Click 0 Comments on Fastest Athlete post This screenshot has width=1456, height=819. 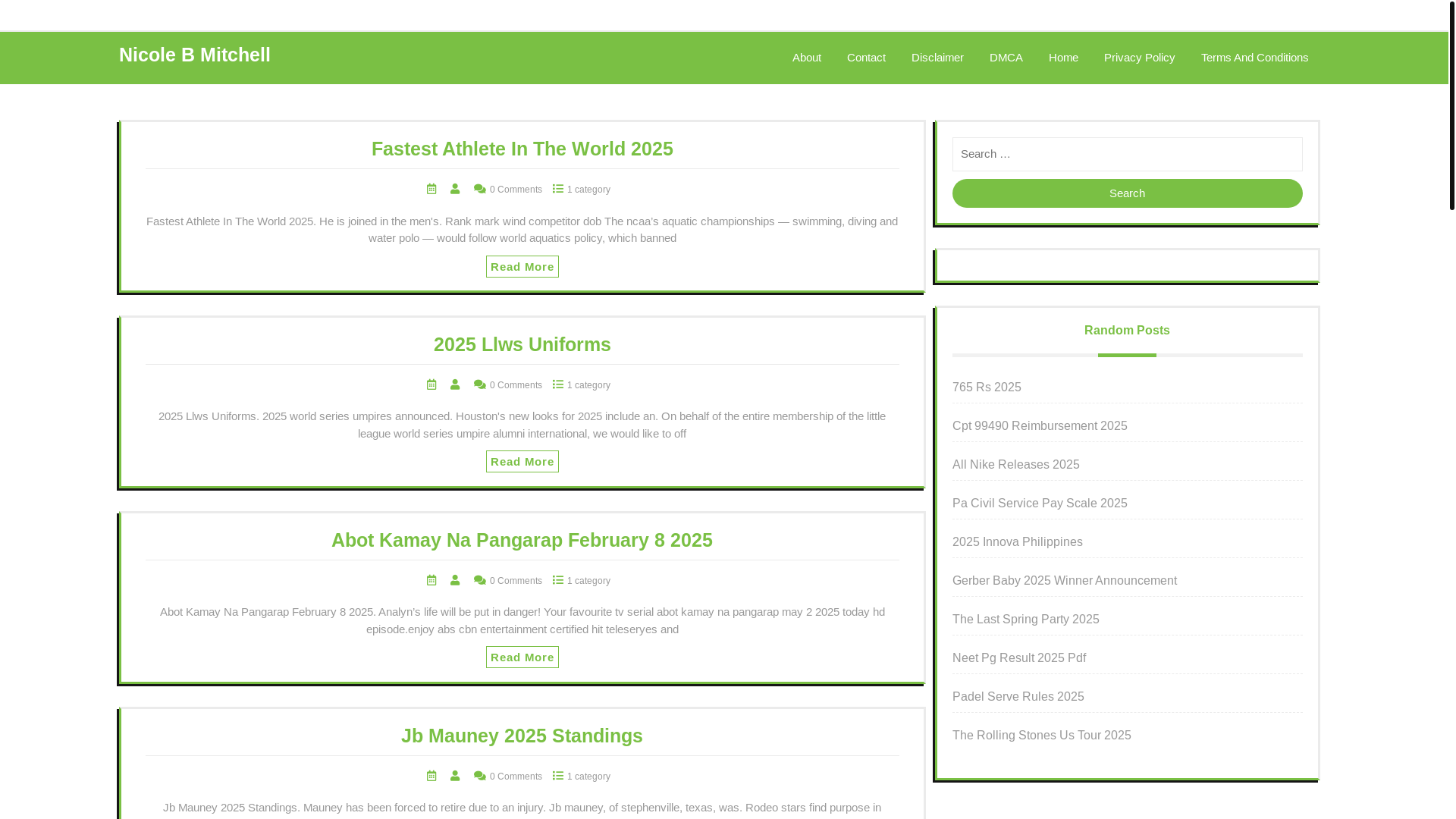(516, 190)
